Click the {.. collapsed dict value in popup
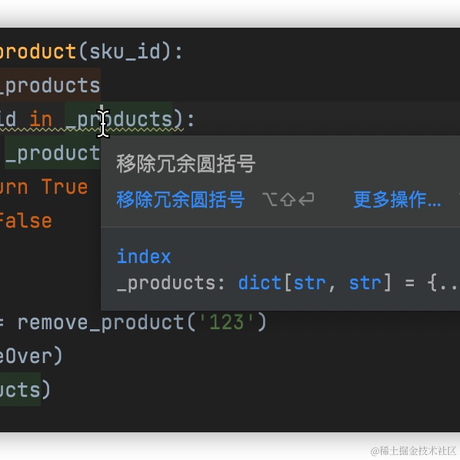The width and height of the screenshot is (460, 460). coord(443,283)
